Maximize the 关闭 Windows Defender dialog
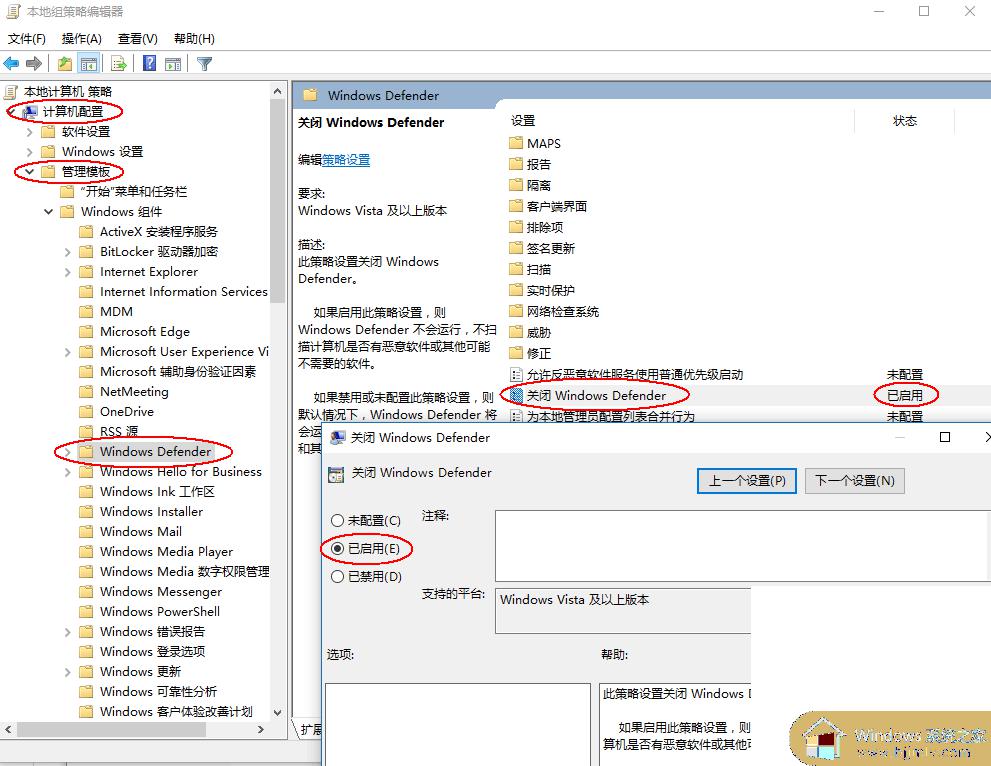Image resolution: width=991 pixels, height=766 pixels. [x=945, y=437]
